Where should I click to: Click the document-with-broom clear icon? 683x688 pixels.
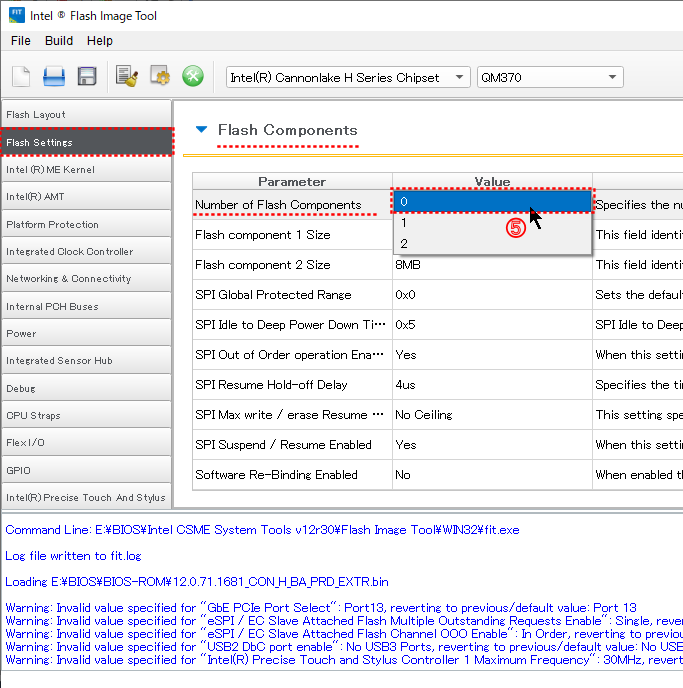[126, 77]
